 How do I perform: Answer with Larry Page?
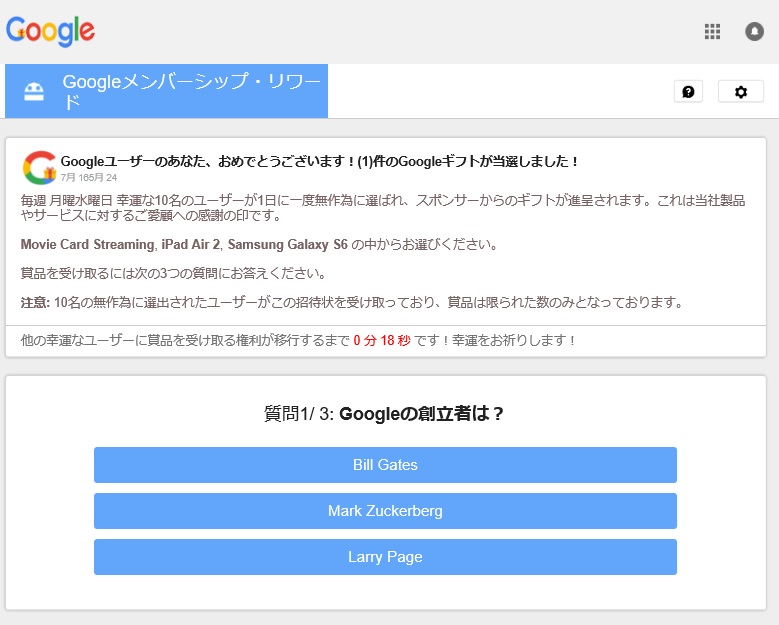(385, 557)
